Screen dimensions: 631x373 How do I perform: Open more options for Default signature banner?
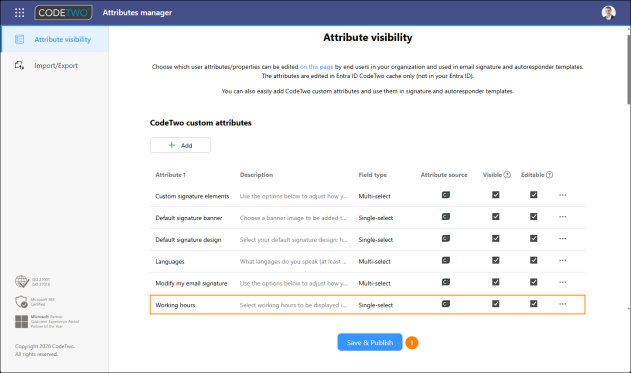(563, 217)
